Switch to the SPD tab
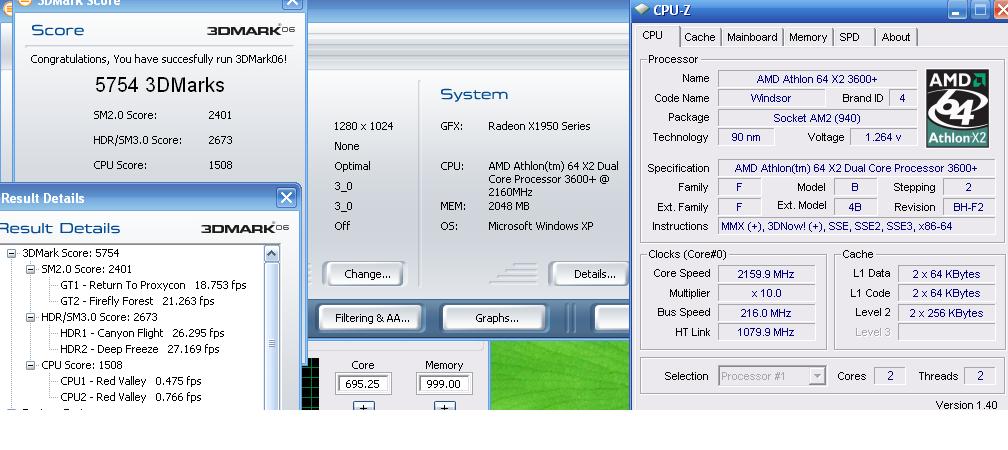The height and width of the screenshot is (450, 1008). [x=849, y=37]
